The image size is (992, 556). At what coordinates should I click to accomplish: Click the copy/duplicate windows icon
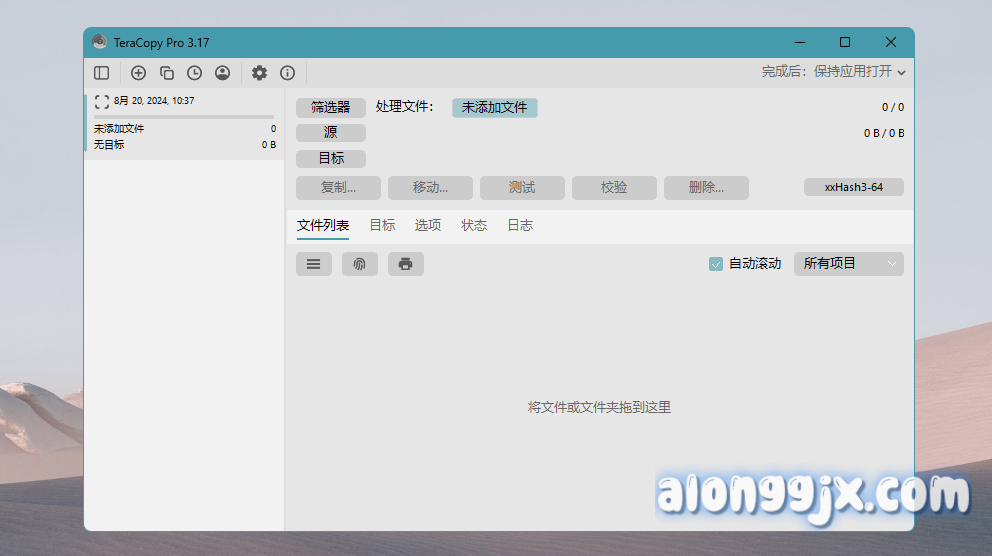click(167, 73)
